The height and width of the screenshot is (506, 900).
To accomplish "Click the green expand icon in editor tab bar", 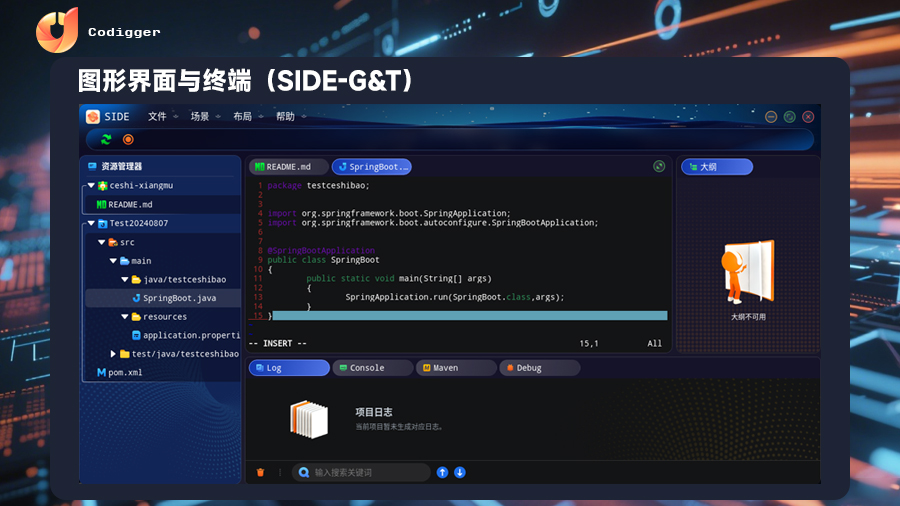I will point(659,166).
